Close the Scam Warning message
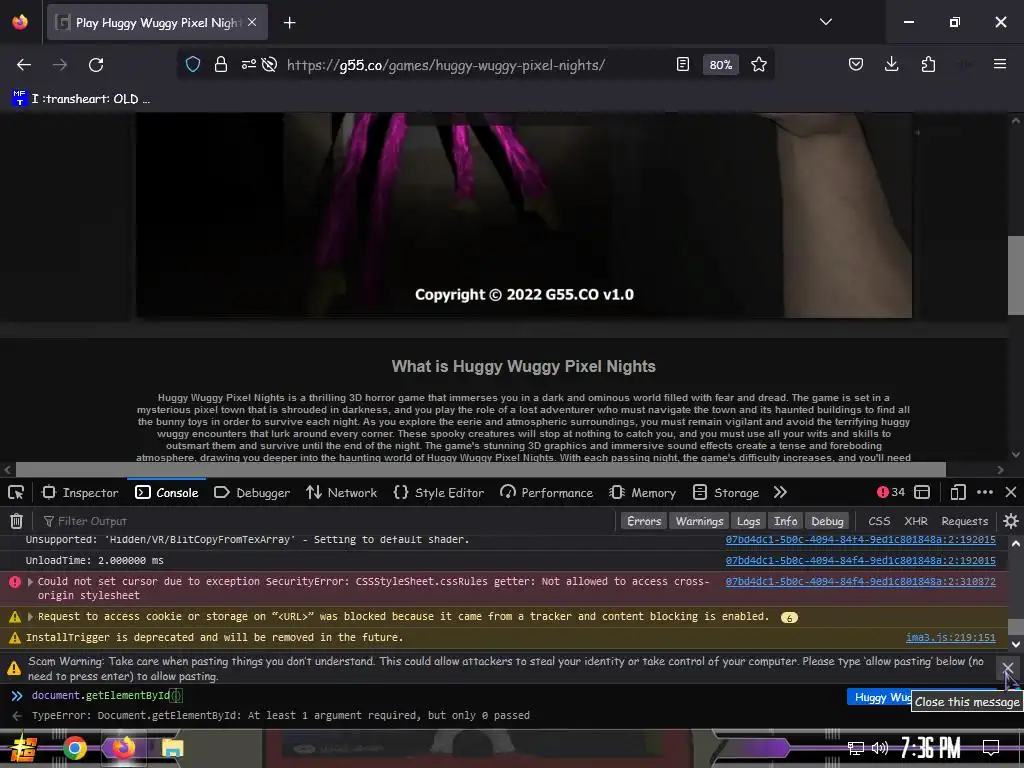Viewport: 1024px width, 768px height. [1007, 667]
